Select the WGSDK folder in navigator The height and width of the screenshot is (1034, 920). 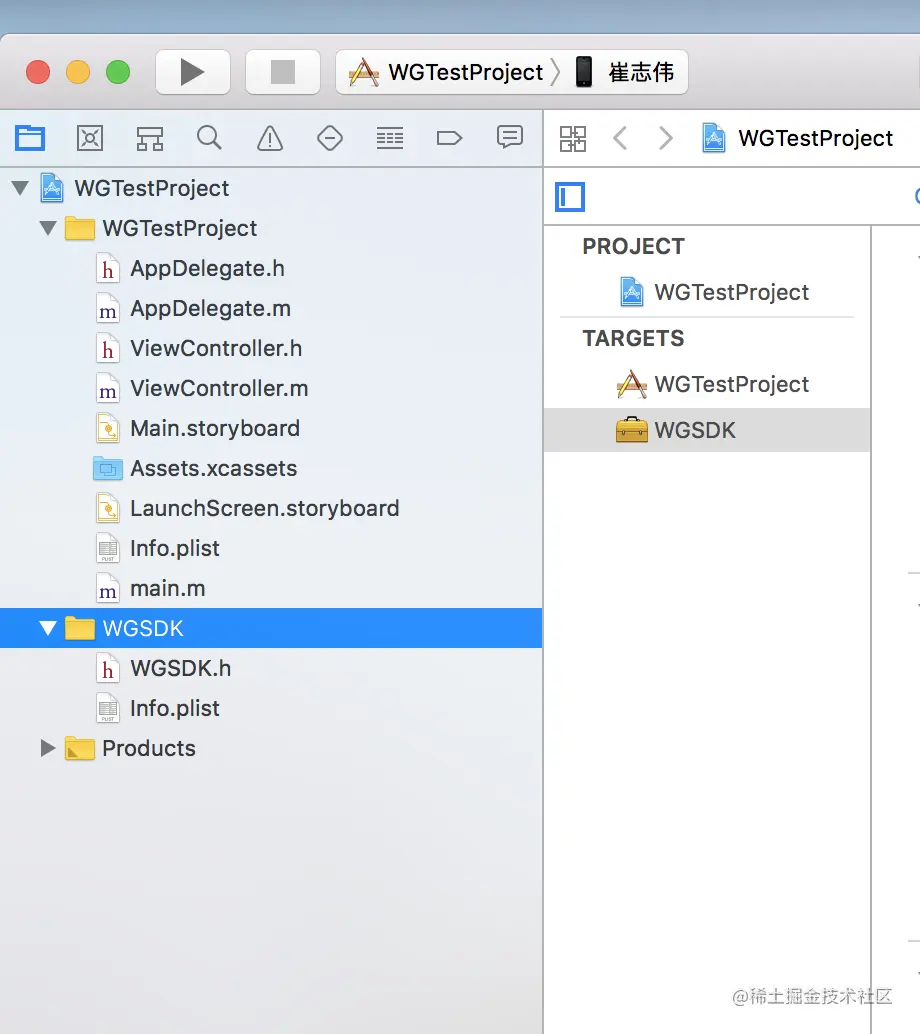point(271,628)
